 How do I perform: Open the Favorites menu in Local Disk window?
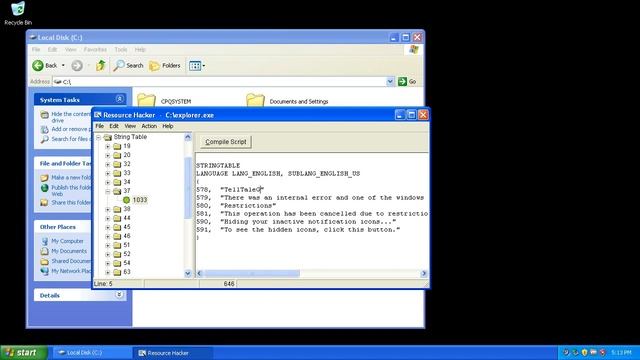coord(95,49)
